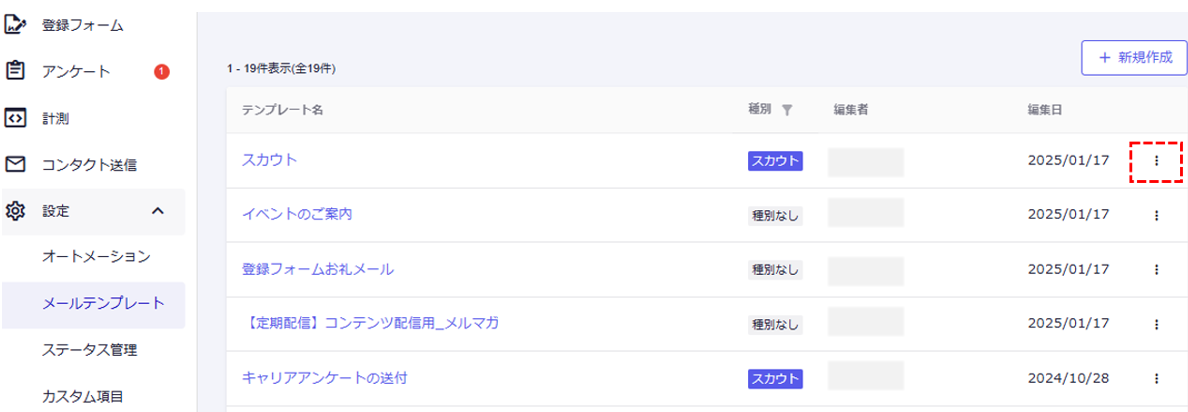
Task: Select オートメーション in the sidebar
Action: point(96,257)
